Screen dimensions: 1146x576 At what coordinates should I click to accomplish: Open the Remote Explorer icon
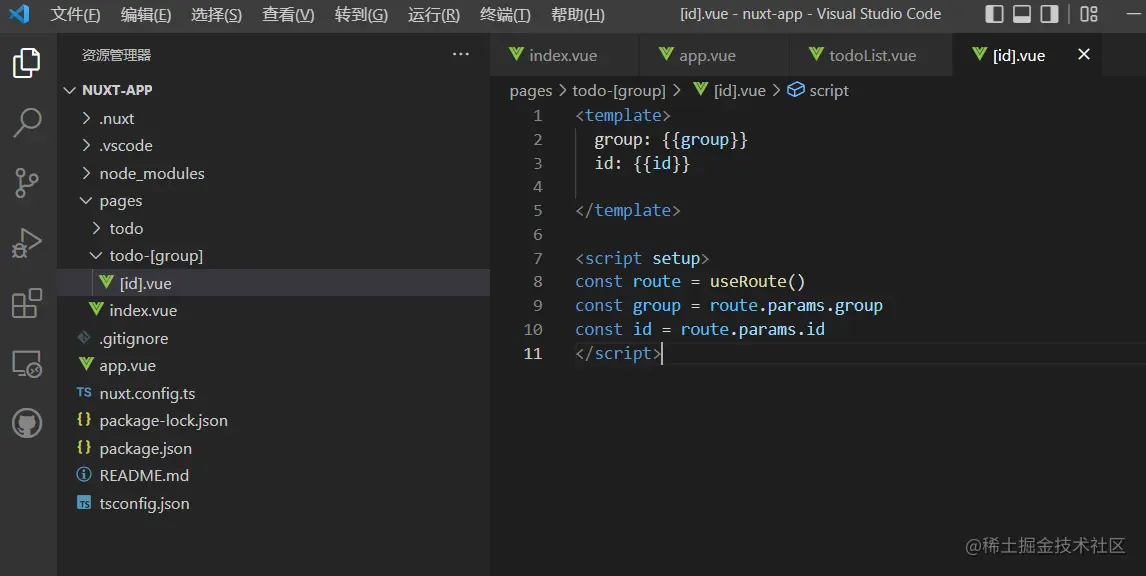[x=27, y=363]
